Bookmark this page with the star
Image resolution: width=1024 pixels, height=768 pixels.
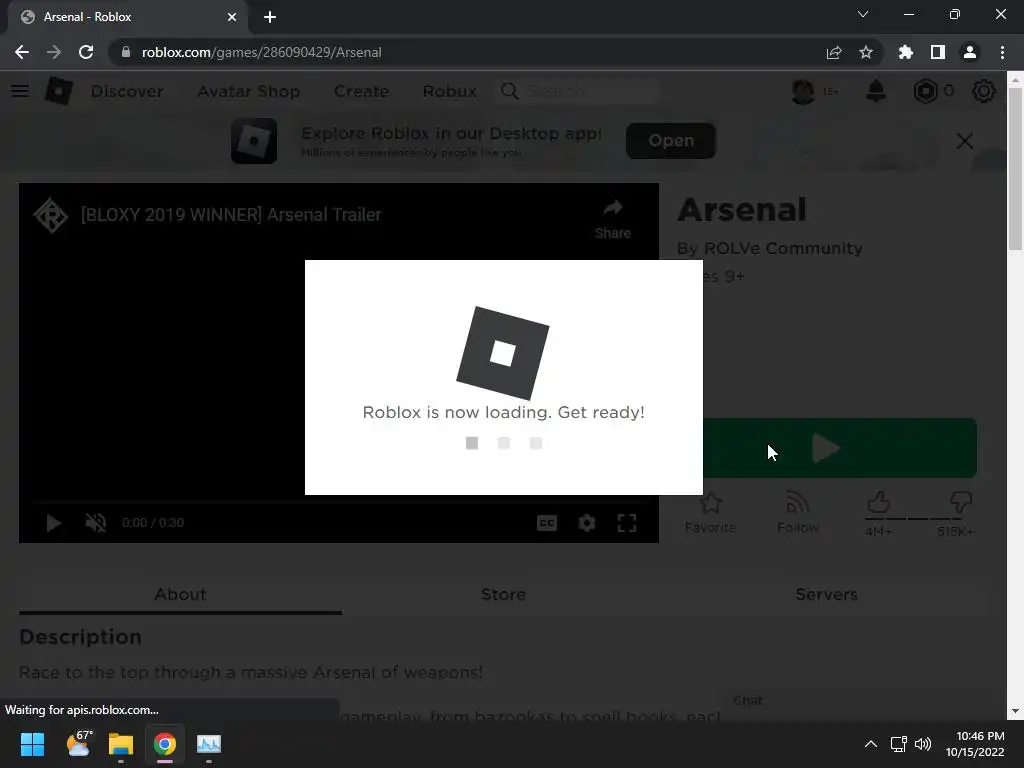pos(866,52)
